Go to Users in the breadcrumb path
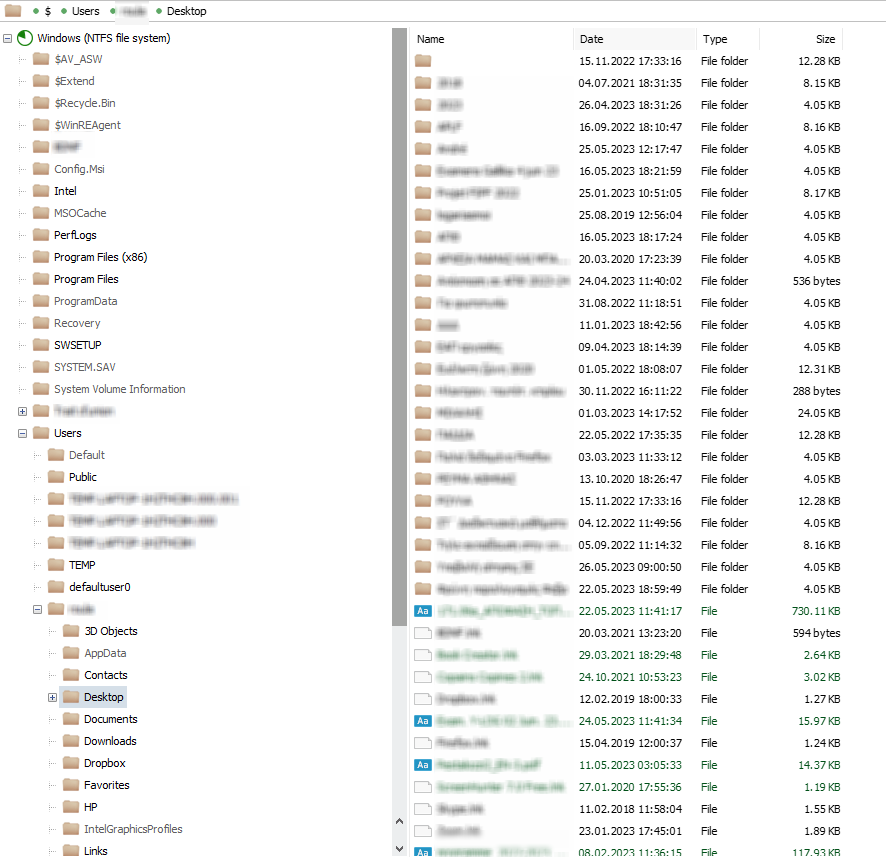The width and height of the screenshot is (886, 857). point(85,11)
